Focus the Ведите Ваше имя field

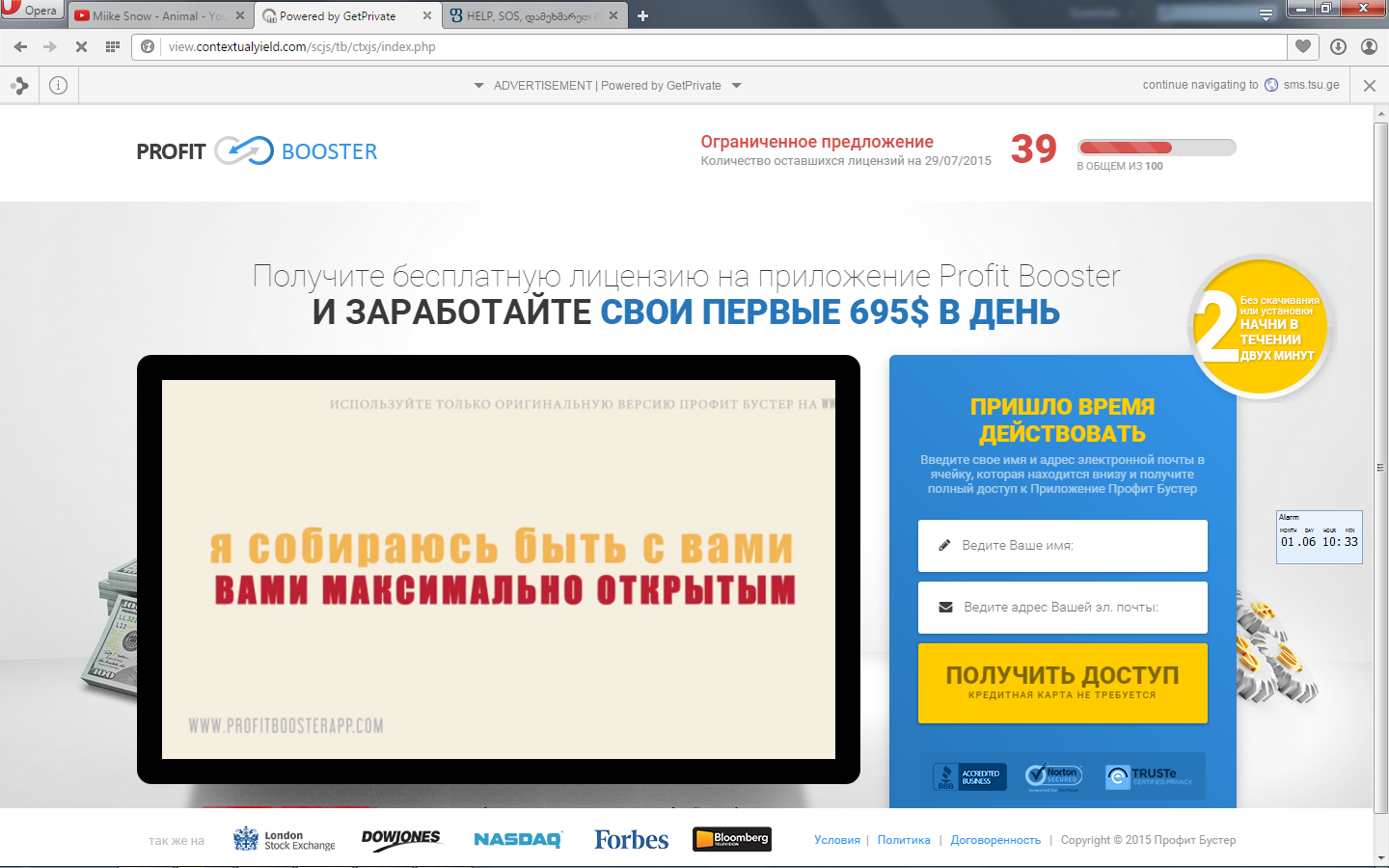pyautogui.click(x=1063, y=546)
